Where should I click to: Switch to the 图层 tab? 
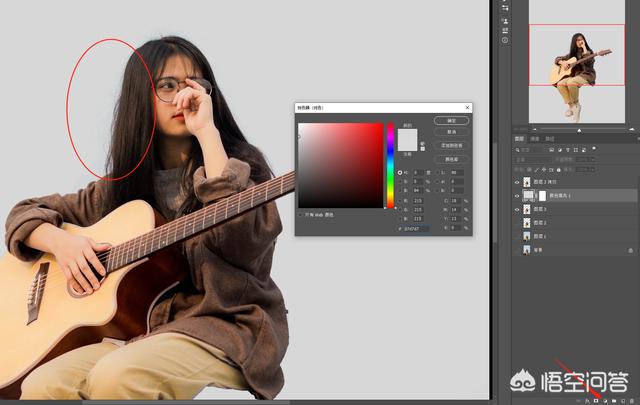(519, 139)
